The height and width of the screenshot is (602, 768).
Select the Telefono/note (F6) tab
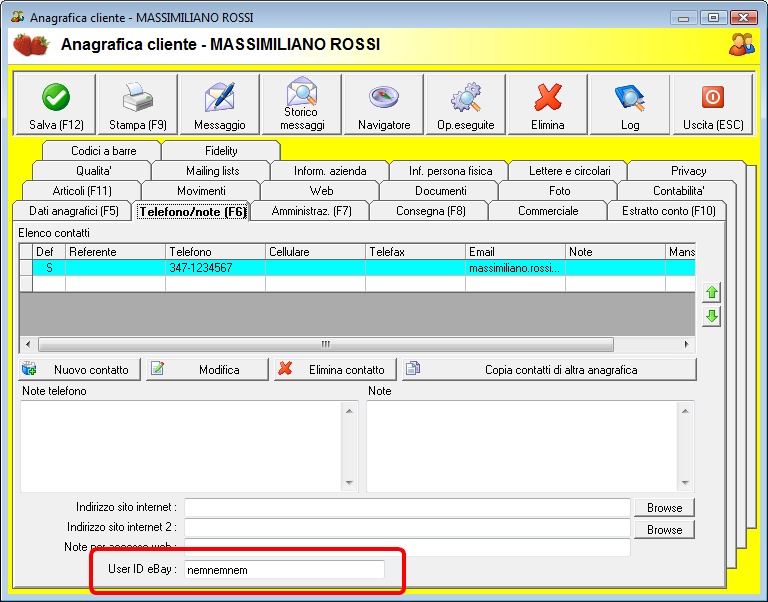coord(192,212)
